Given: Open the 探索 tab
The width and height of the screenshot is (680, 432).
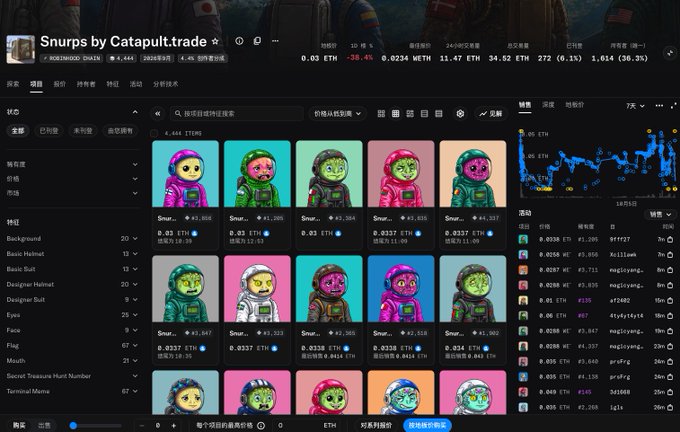Looking at the screenshot, I should pyautogui.click(x=13, y=84).
